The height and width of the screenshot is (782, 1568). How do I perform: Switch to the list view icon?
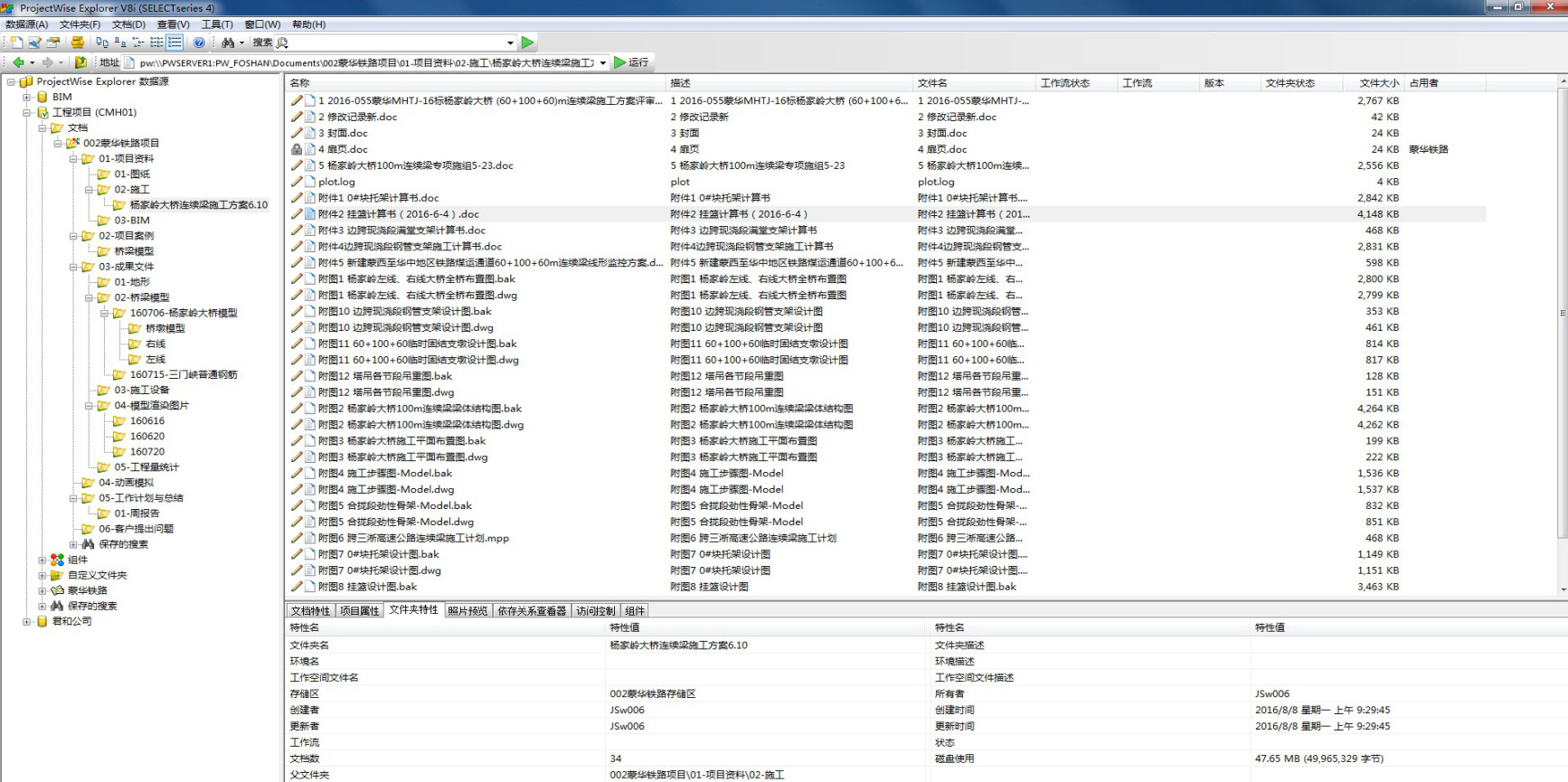[x=138, y=42]
